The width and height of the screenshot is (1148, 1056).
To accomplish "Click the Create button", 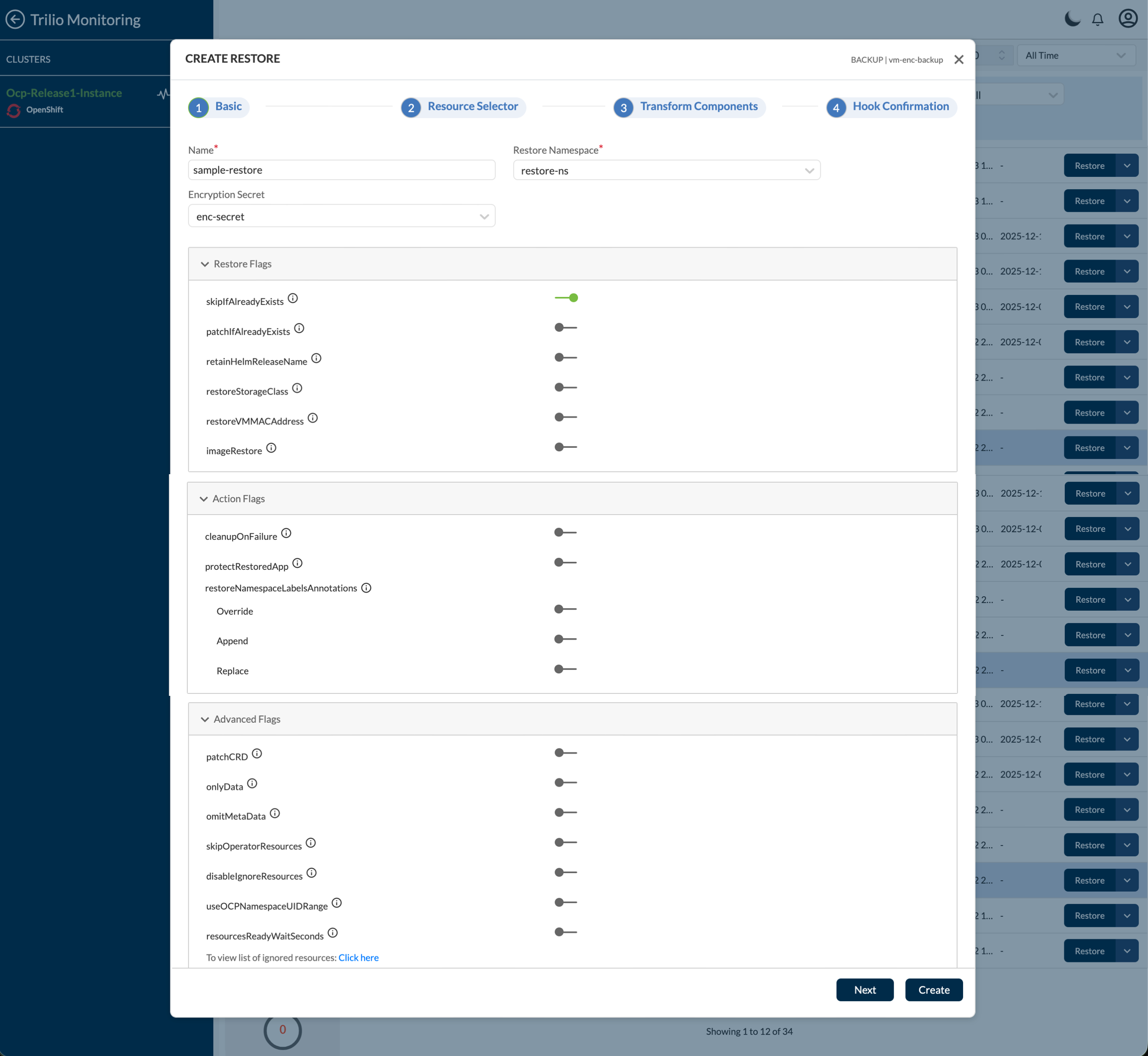I will pos(933,990).
